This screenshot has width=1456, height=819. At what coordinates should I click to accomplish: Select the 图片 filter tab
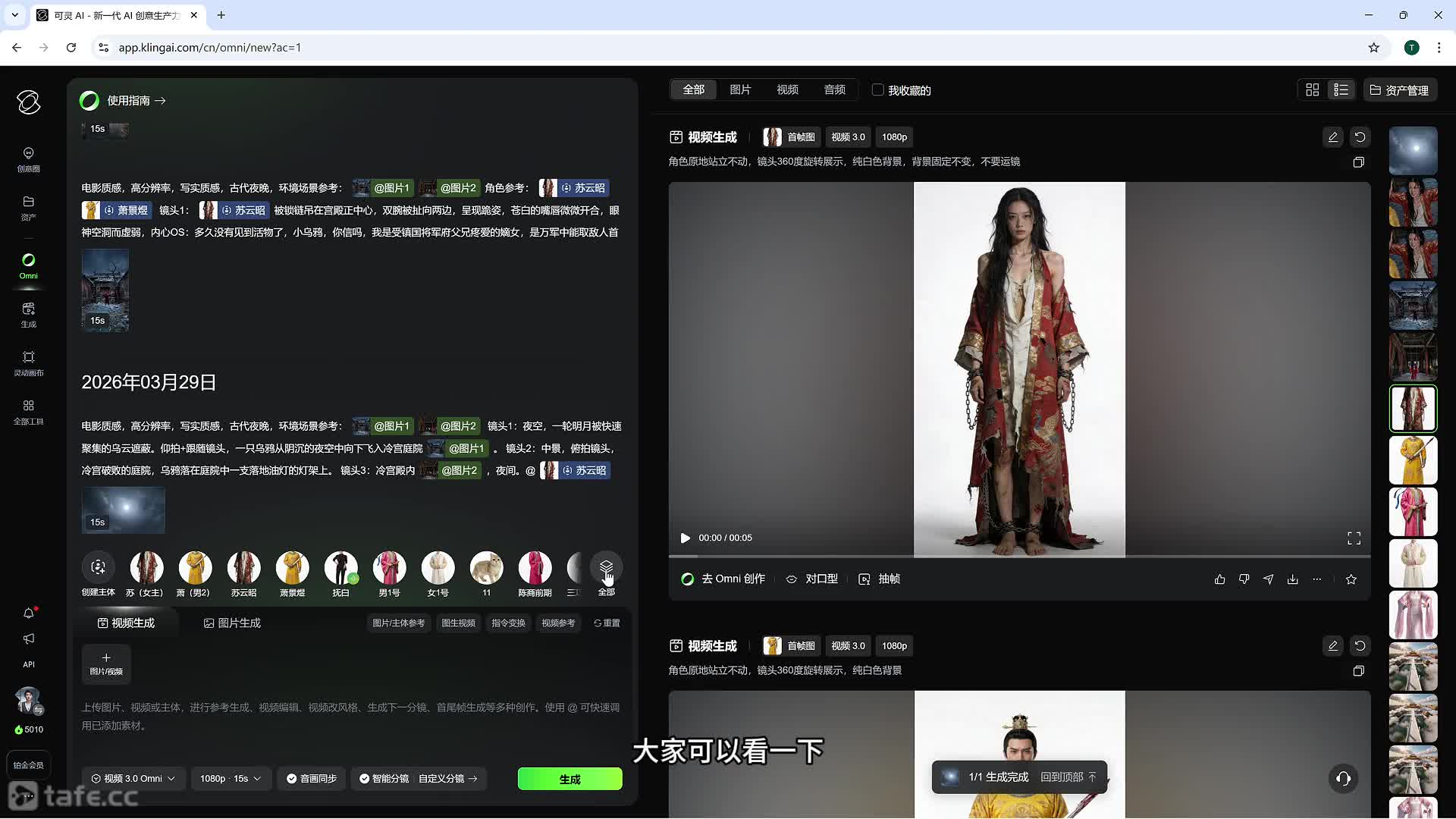click(740, 89)
